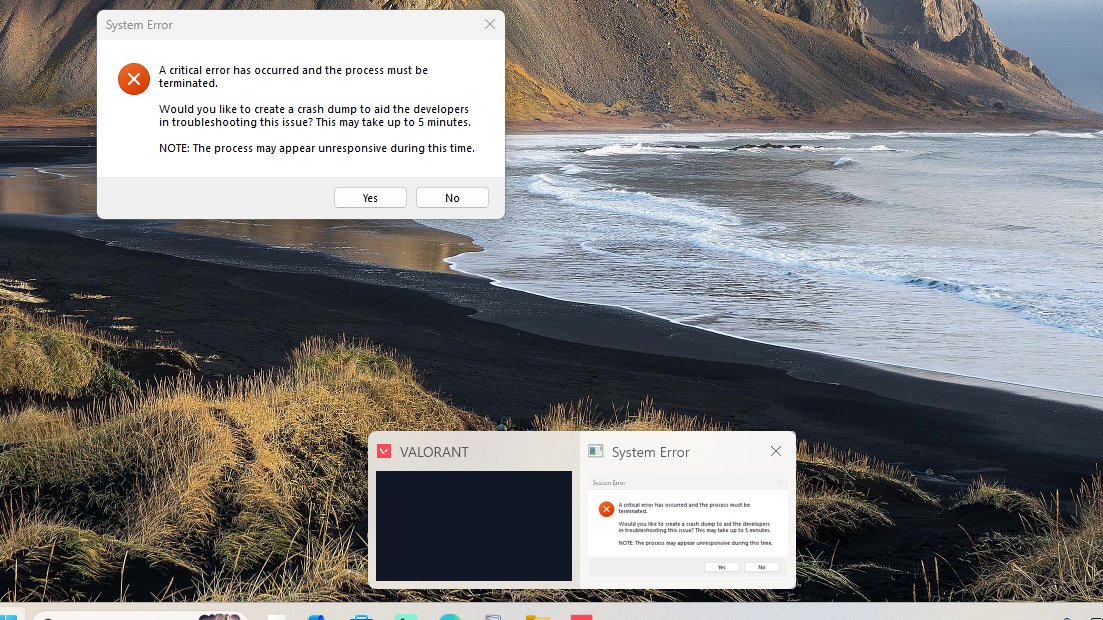Screen dimensions: 1103x620
Task: Click the VALORANT logo icon in taskbar preview
Action: tap(384, 451)
